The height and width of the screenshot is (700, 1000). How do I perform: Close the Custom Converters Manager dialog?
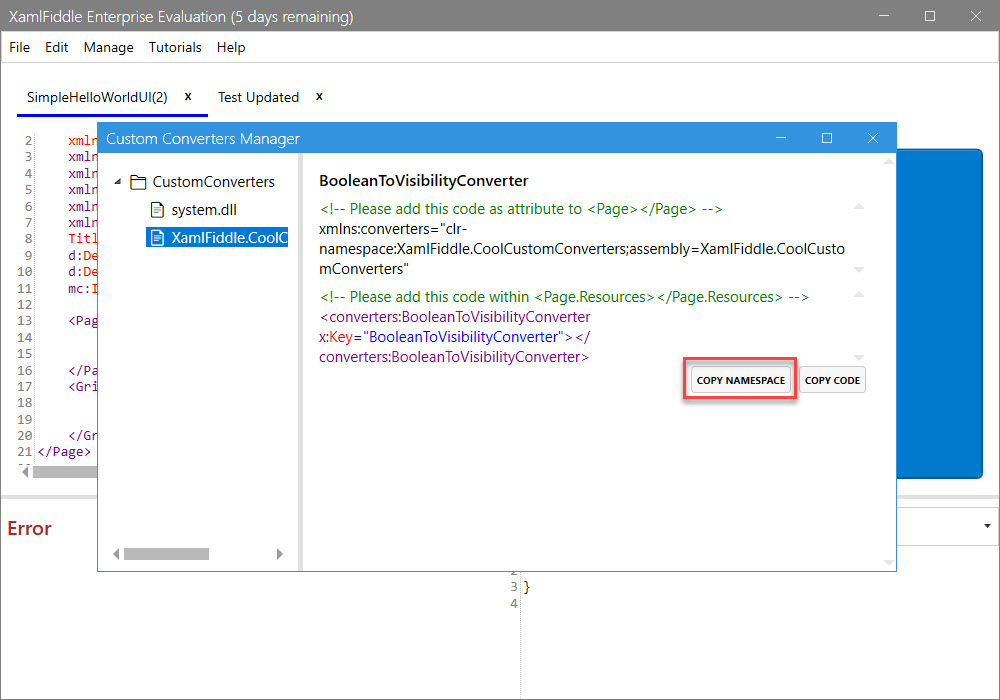click(x=872, y=138)
